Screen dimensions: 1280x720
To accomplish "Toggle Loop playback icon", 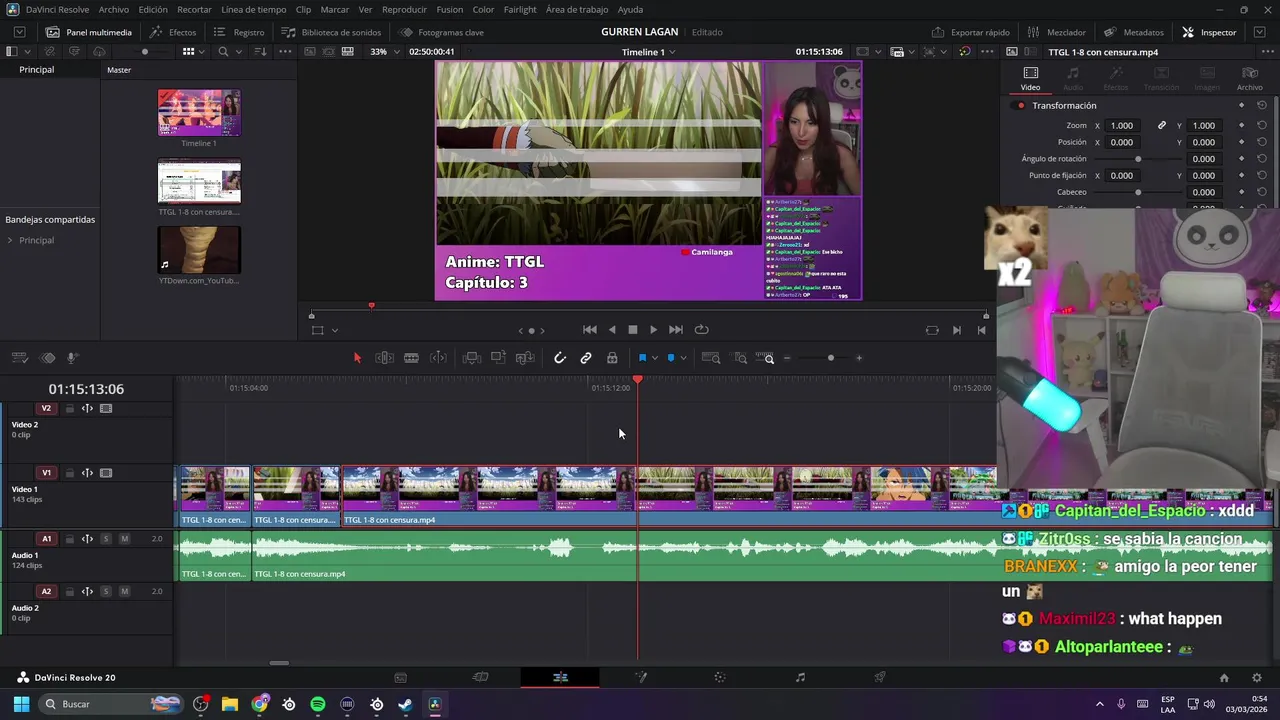I will (x=701, y=330).
